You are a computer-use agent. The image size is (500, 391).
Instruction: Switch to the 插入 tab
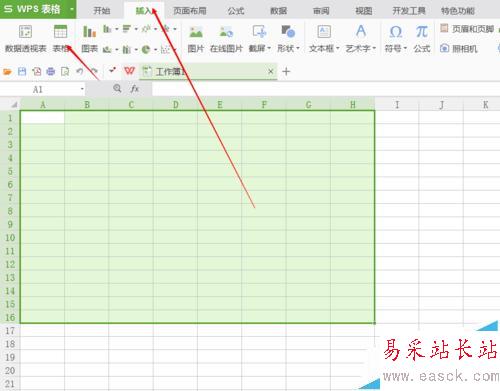point(144,11)
